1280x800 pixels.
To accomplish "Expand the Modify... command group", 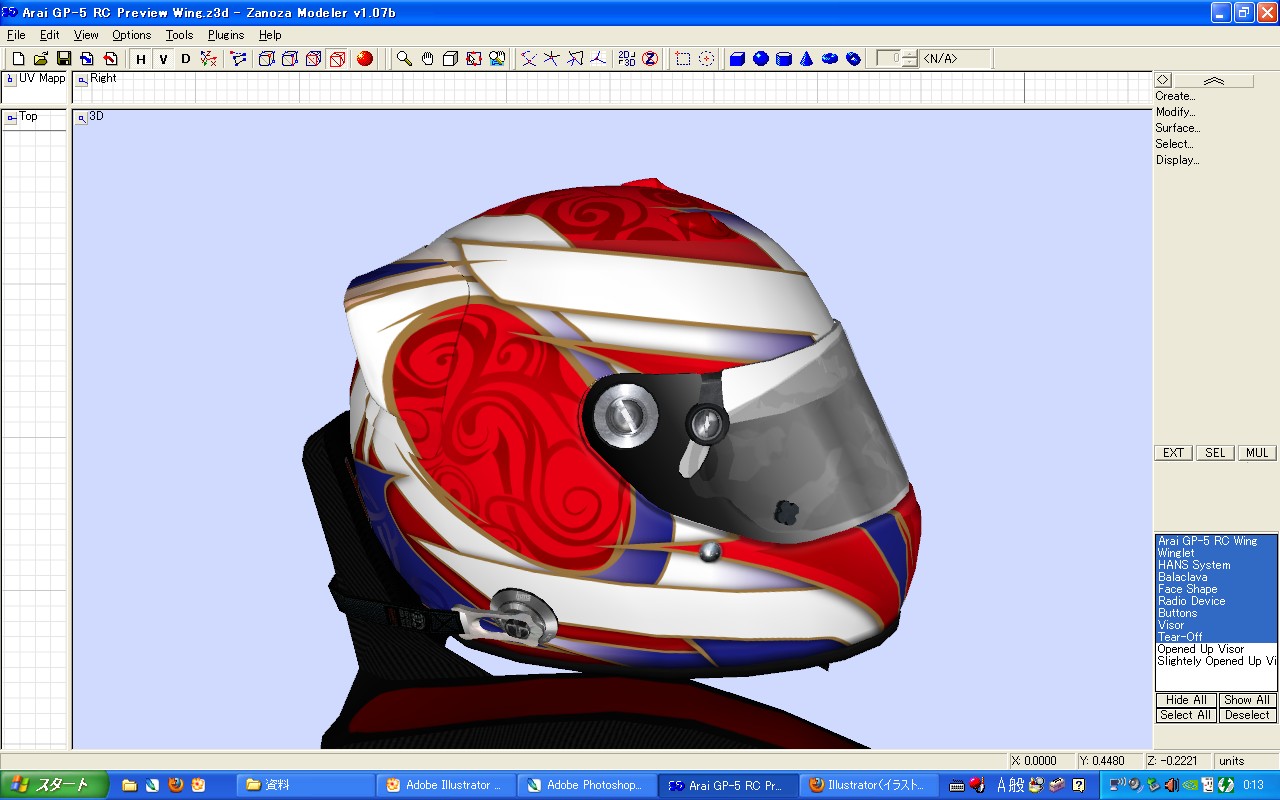I will 1175,112.
